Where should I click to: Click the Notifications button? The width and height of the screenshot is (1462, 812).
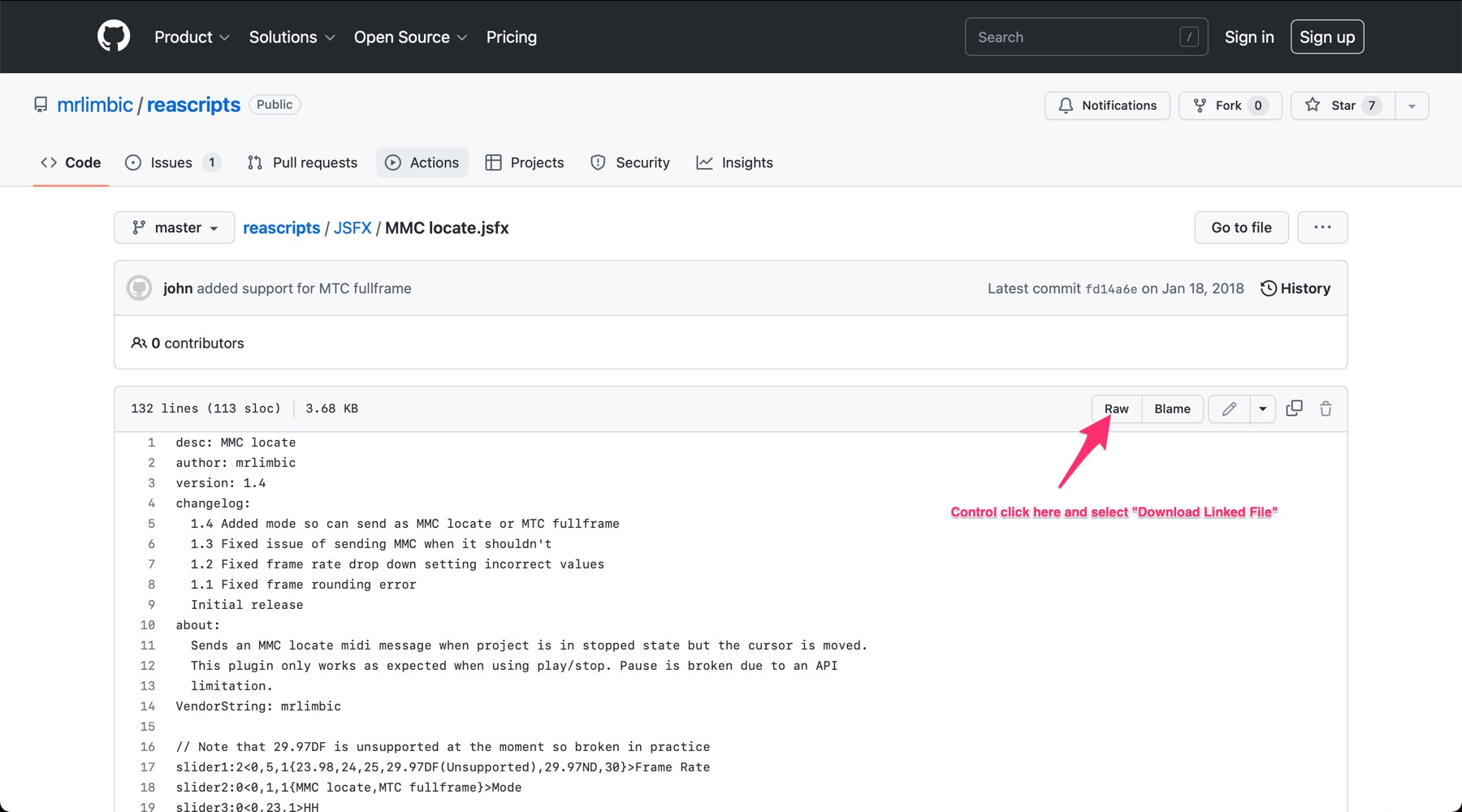coord(1107,106)
